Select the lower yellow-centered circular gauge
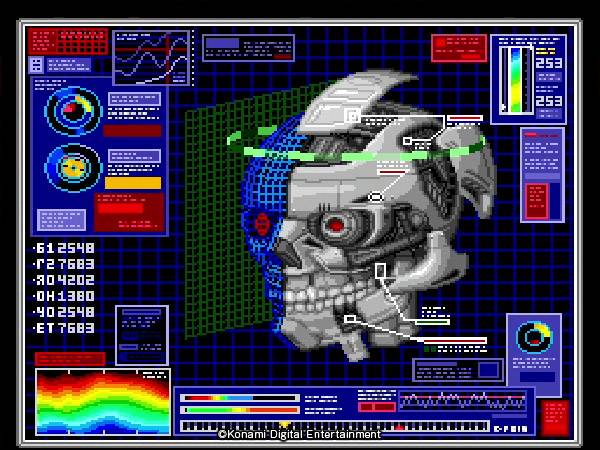 (73, 166)
